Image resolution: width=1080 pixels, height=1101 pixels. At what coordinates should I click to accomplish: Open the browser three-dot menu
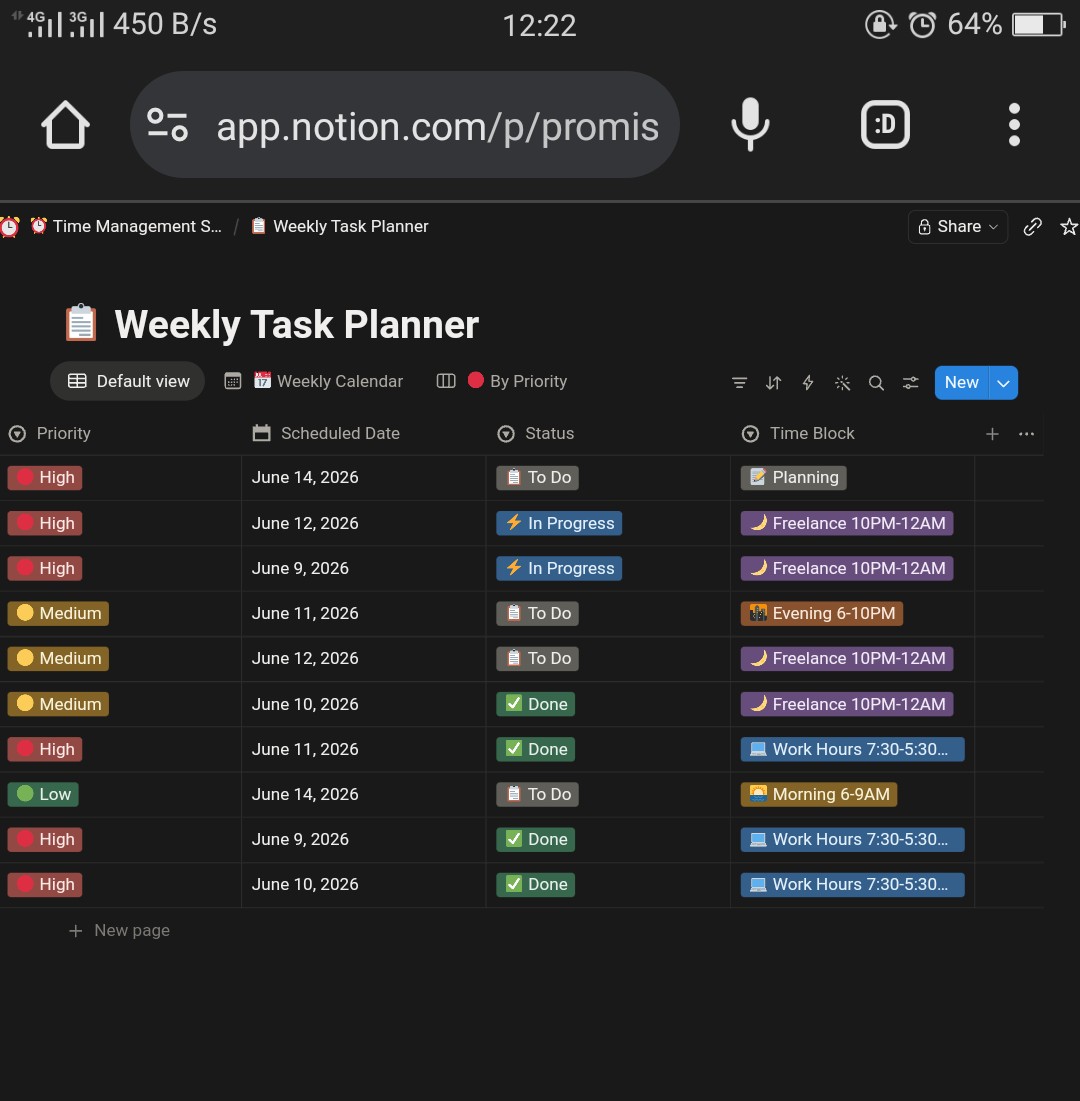1013,125
